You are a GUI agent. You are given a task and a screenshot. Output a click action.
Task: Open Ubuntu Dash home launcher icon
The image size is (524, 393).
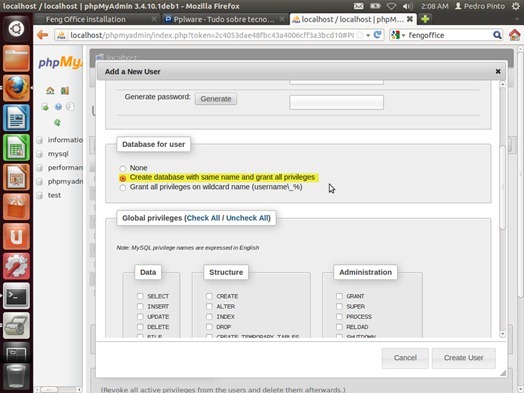[16, 29]
